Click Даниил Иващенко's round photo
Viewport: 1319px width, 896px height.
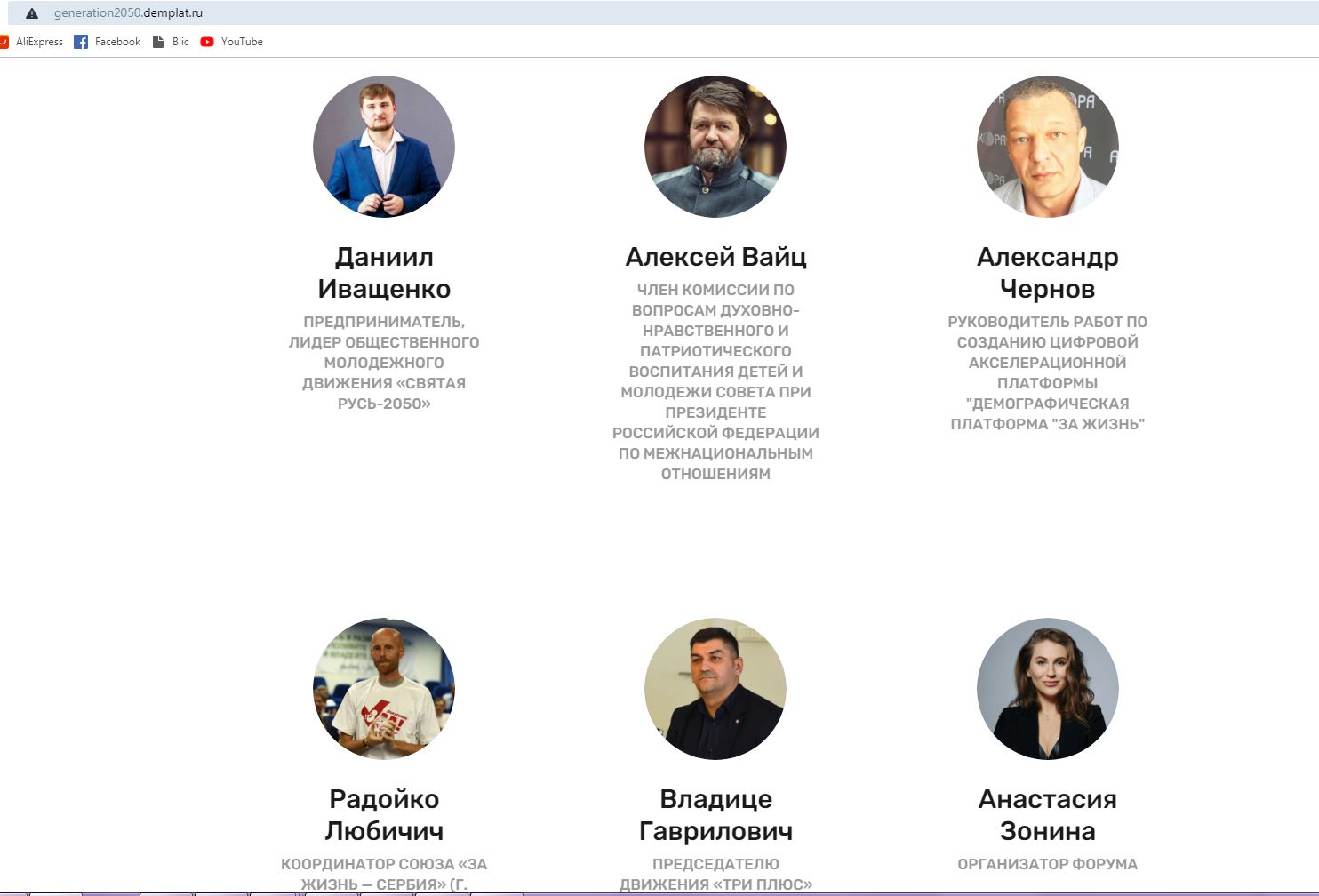384,147
